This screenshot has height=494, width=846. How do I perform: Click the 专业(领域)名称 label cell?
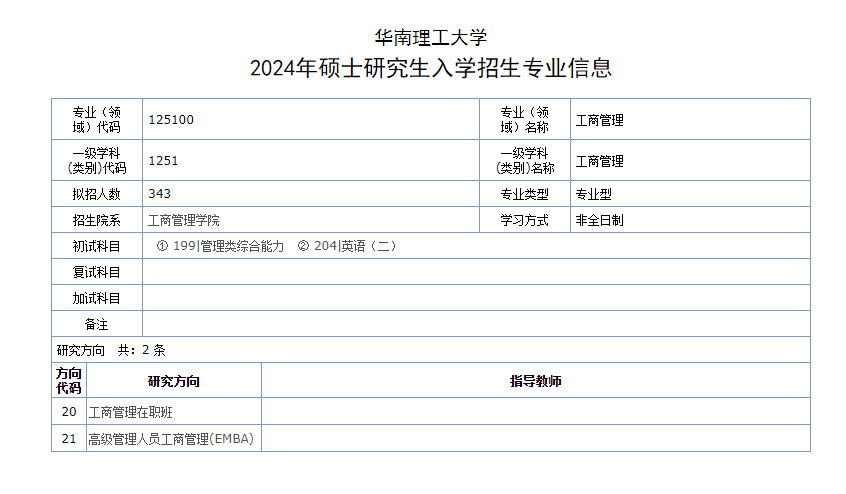click(x=525, y=119)
